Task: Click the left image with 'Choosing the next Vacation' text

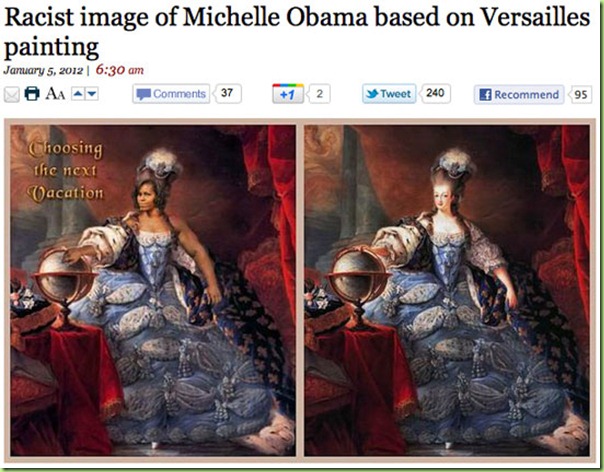Action: pyautogui.click(x=153, y=291)
